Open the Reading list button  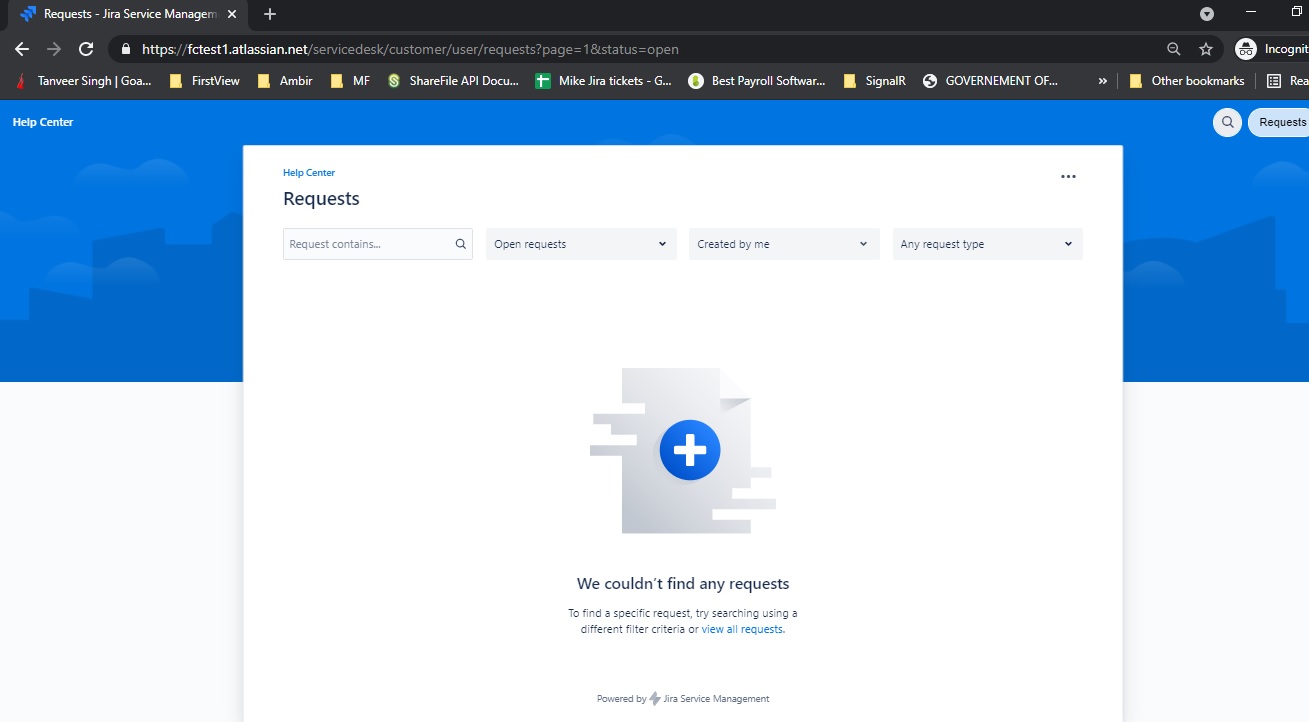tap(1287, 81)
